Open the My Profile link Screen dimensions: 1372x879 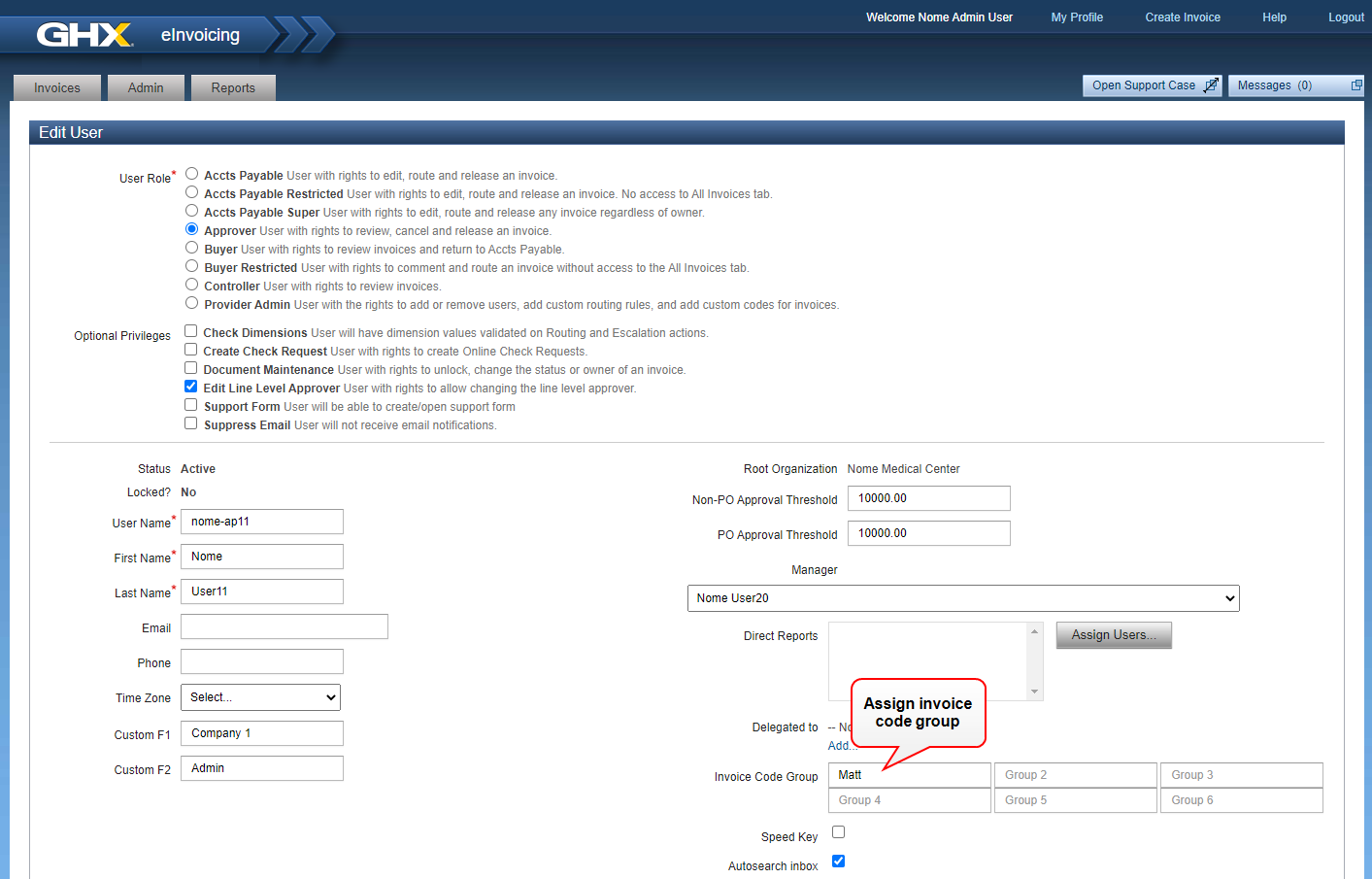pyautogui.click(x=1077, y=17)
